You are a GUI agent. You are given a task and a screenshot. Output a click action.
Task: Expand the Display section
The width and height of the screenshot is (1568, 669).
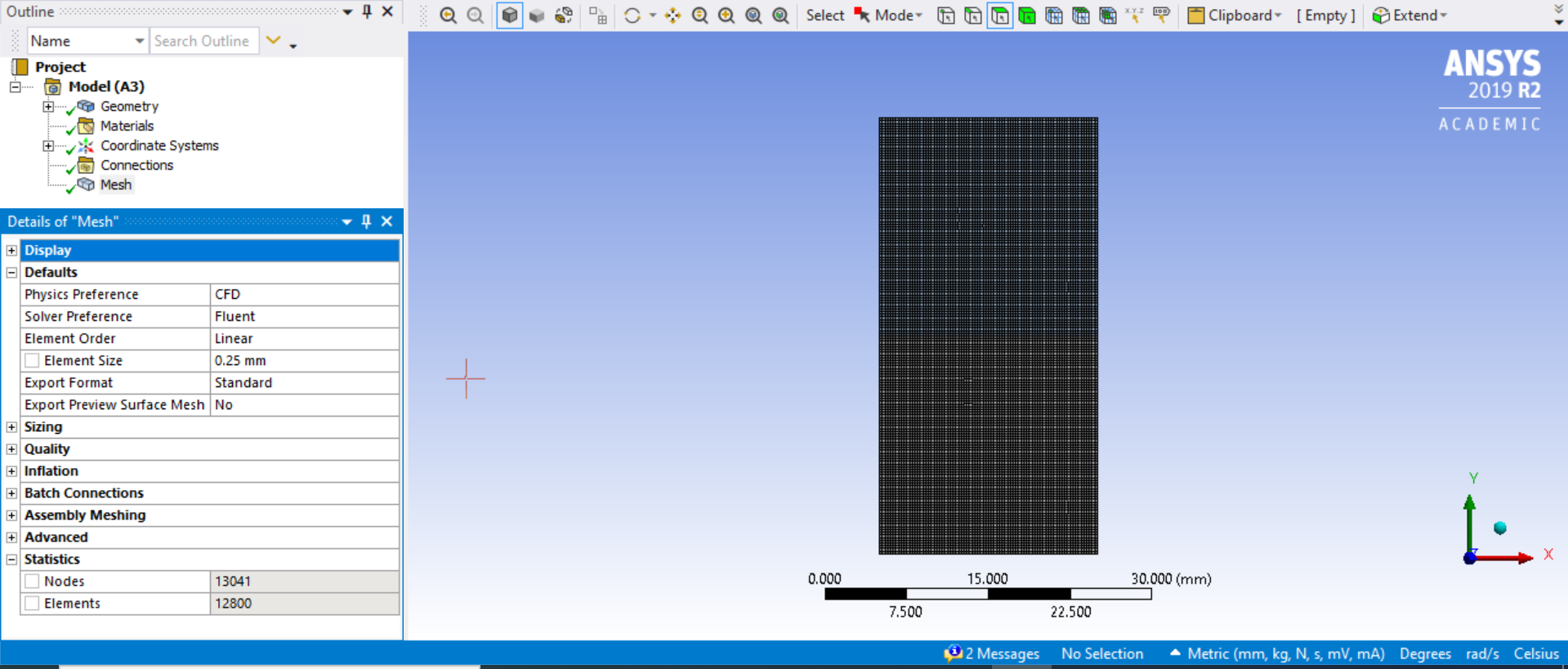(11, 250)
